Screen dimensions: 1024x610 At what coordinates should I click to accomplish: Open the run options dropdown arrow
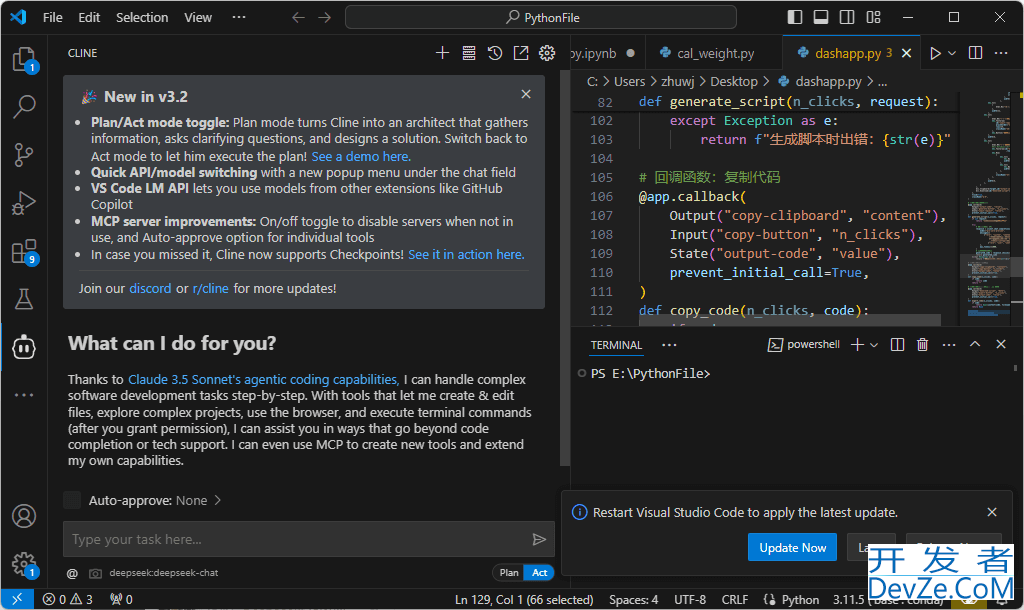[952, 53]
